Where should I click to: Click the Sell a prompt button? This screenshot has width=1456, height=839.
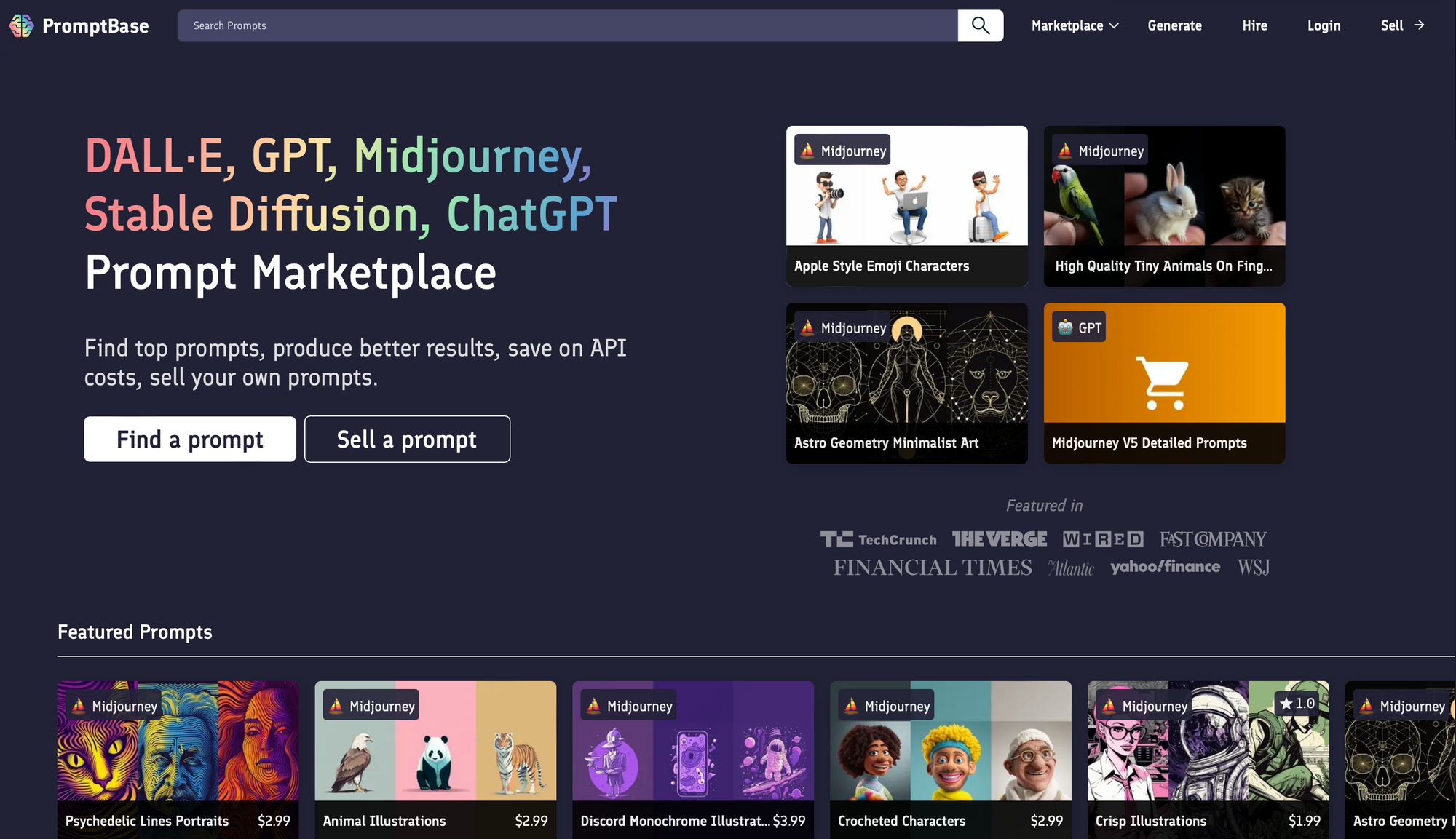(406, 438)
